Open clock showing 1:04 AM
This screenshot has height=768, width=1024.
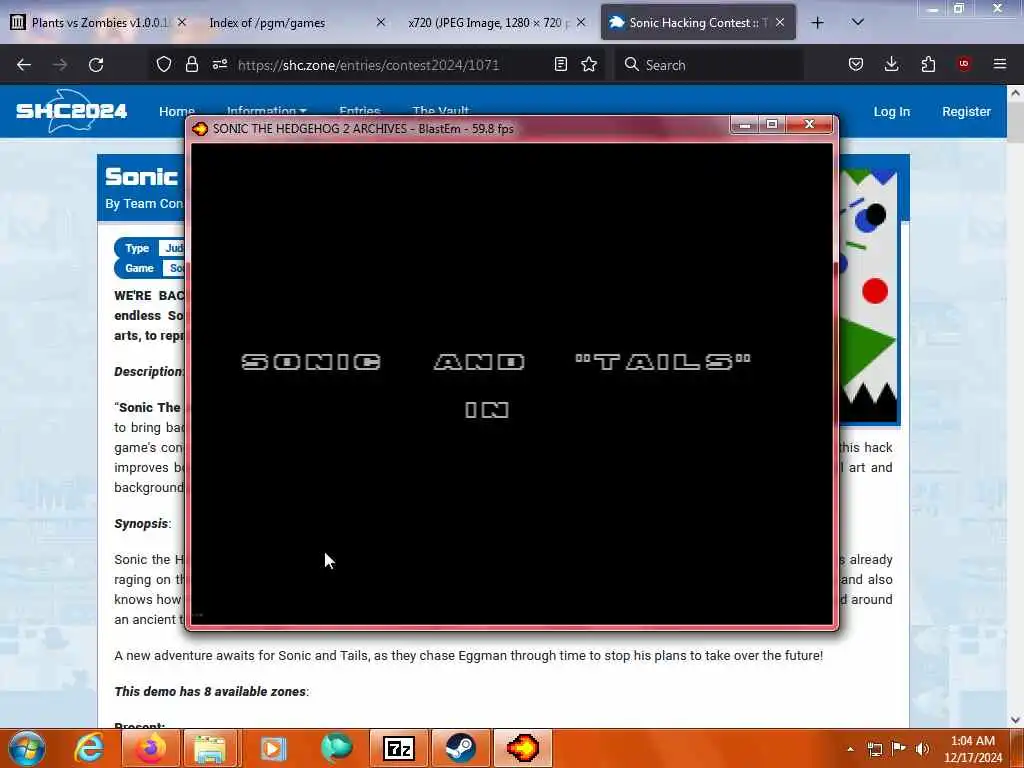(973, 749)
